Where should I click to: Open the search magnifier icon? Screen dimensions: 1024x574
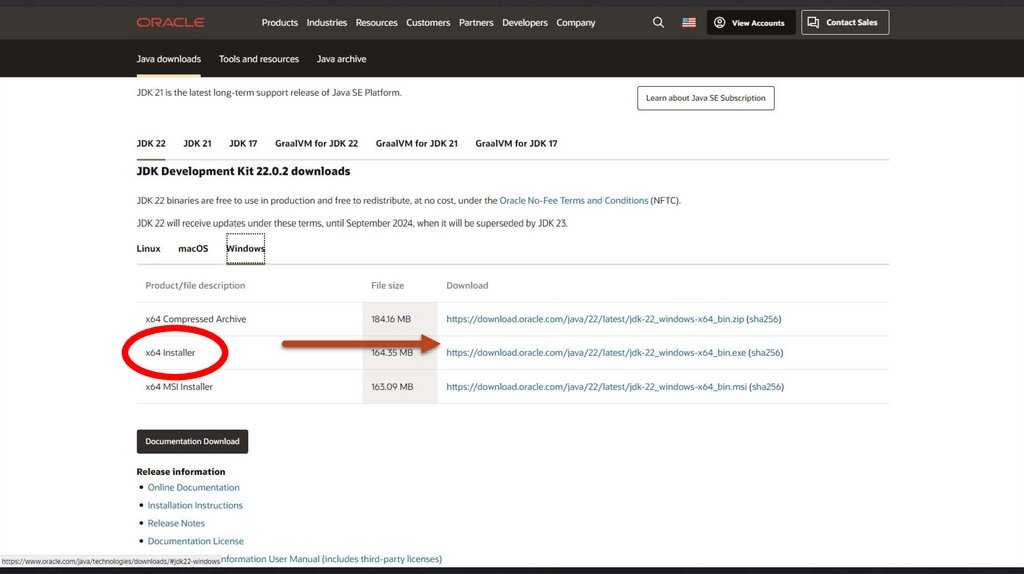pos(658,22)
